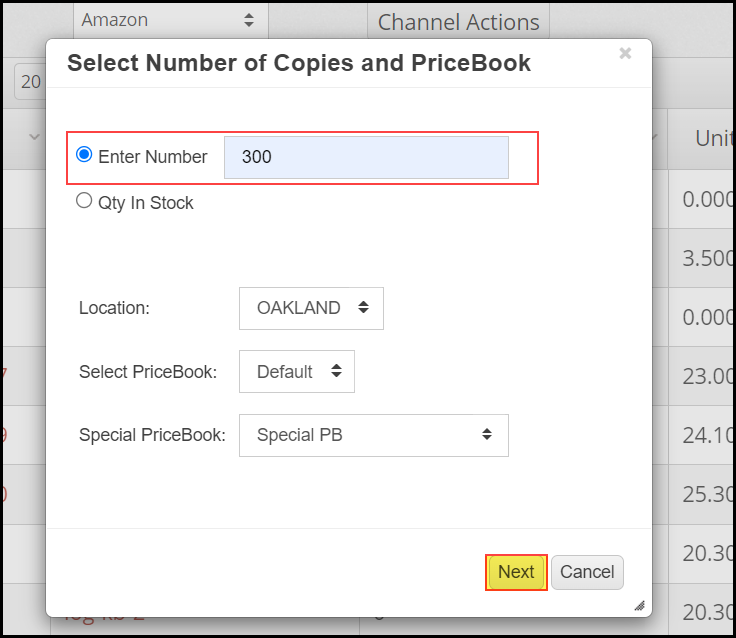
Task: Click the 3.500 value in background table
Action: (708, 258)
